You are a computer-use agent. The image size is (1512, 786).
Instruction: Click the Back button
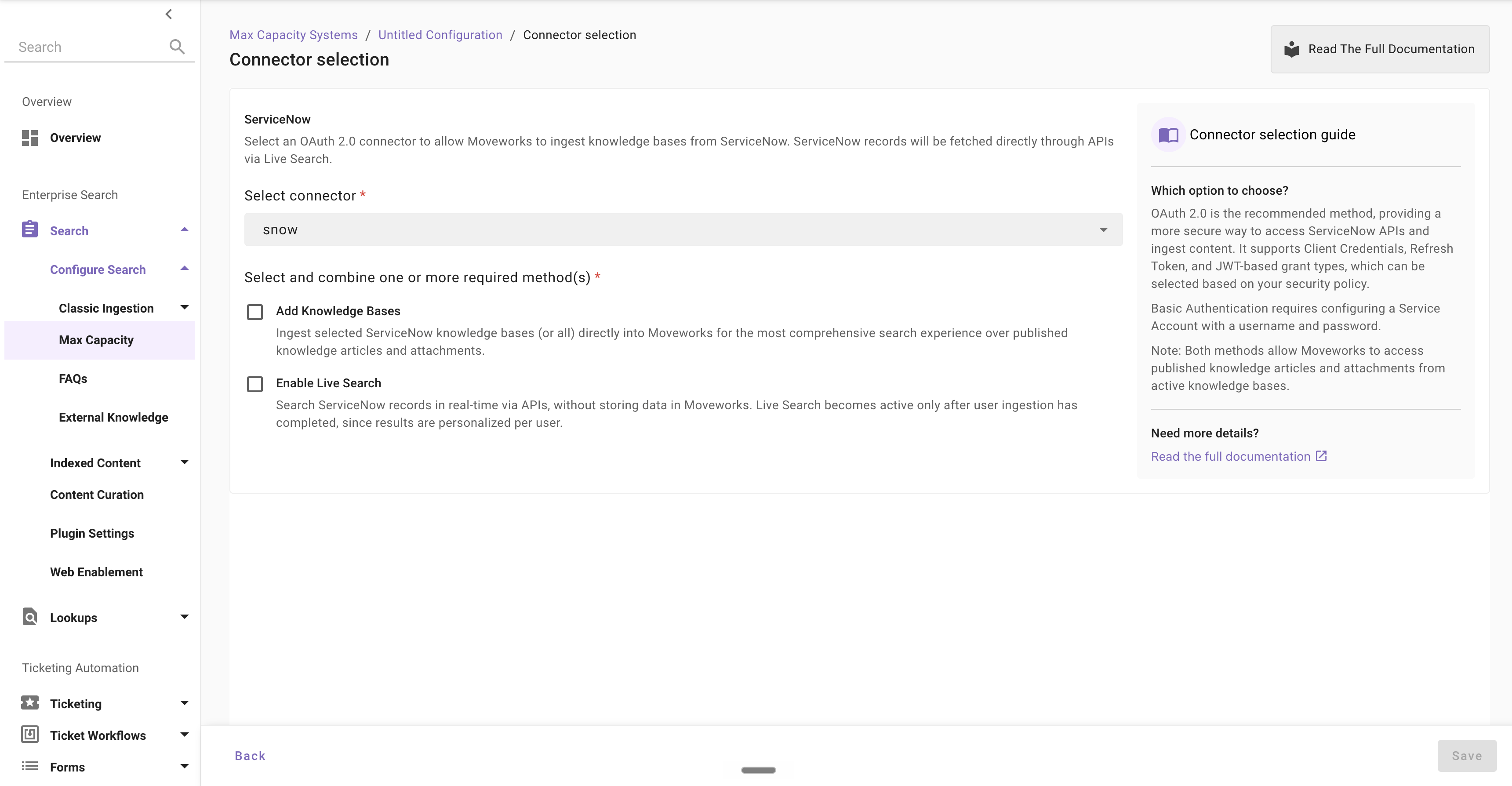point(250,756)
